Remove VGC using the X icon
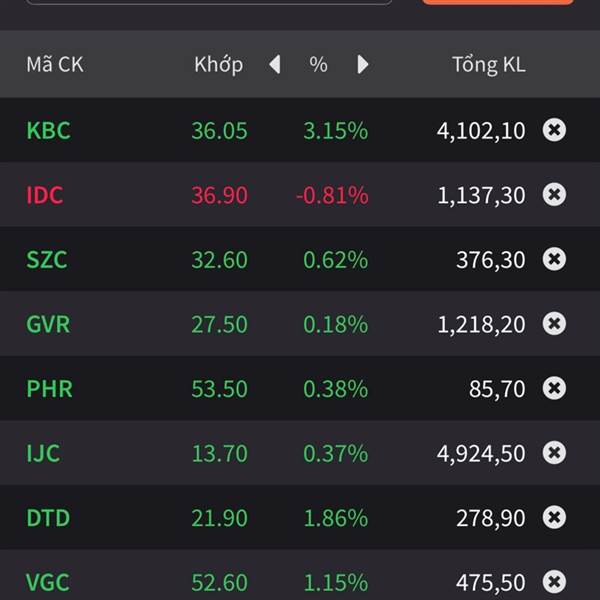This screenshot has width=600, height=600. [x=554, y=582]
